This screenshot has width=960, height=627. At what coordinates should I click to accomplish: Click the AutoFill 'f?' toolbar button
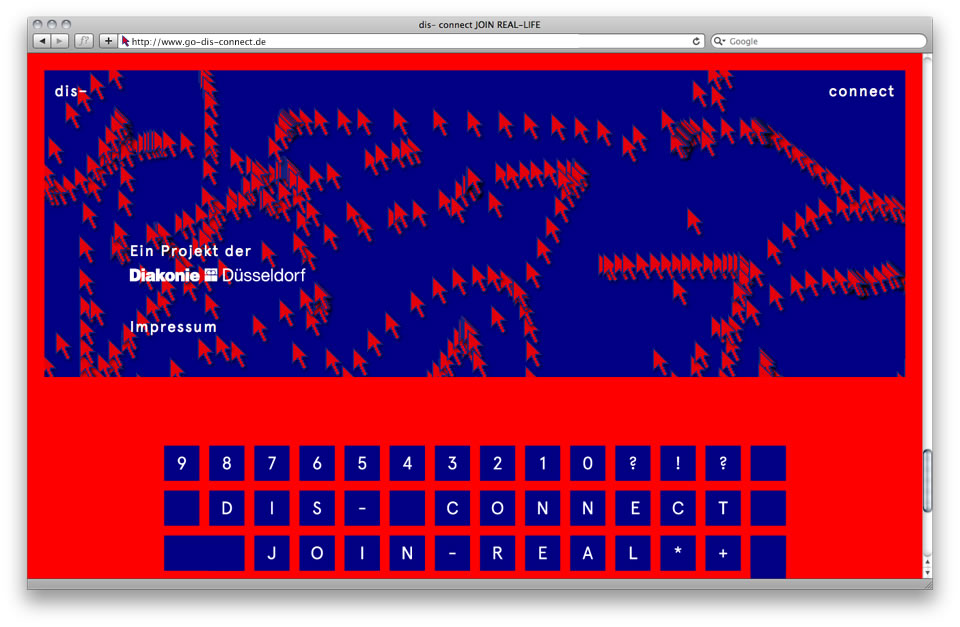click(84, 41)
